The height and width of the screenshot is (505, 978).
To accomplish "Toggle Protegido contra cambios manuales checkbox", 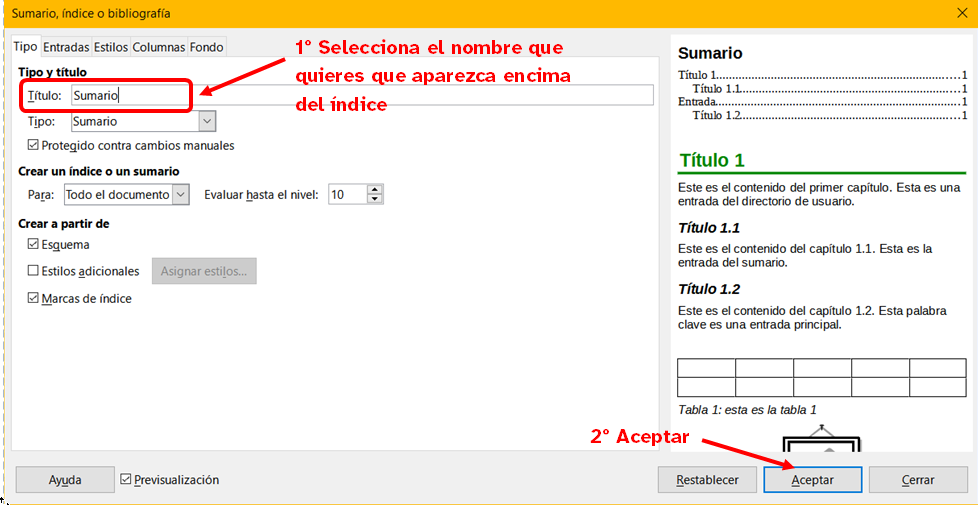I will point(35,146).
